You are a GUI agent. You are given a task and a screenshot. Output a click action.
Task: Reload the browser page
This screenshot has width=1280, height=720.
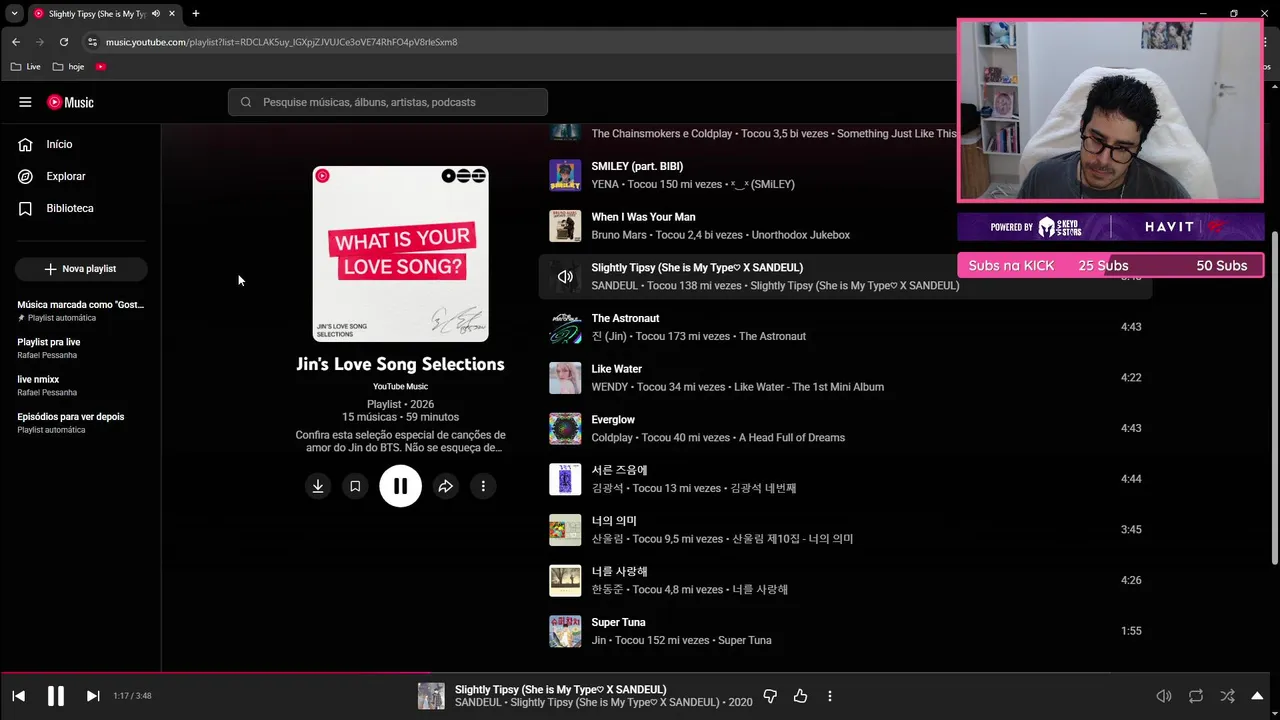coord(64,42)
